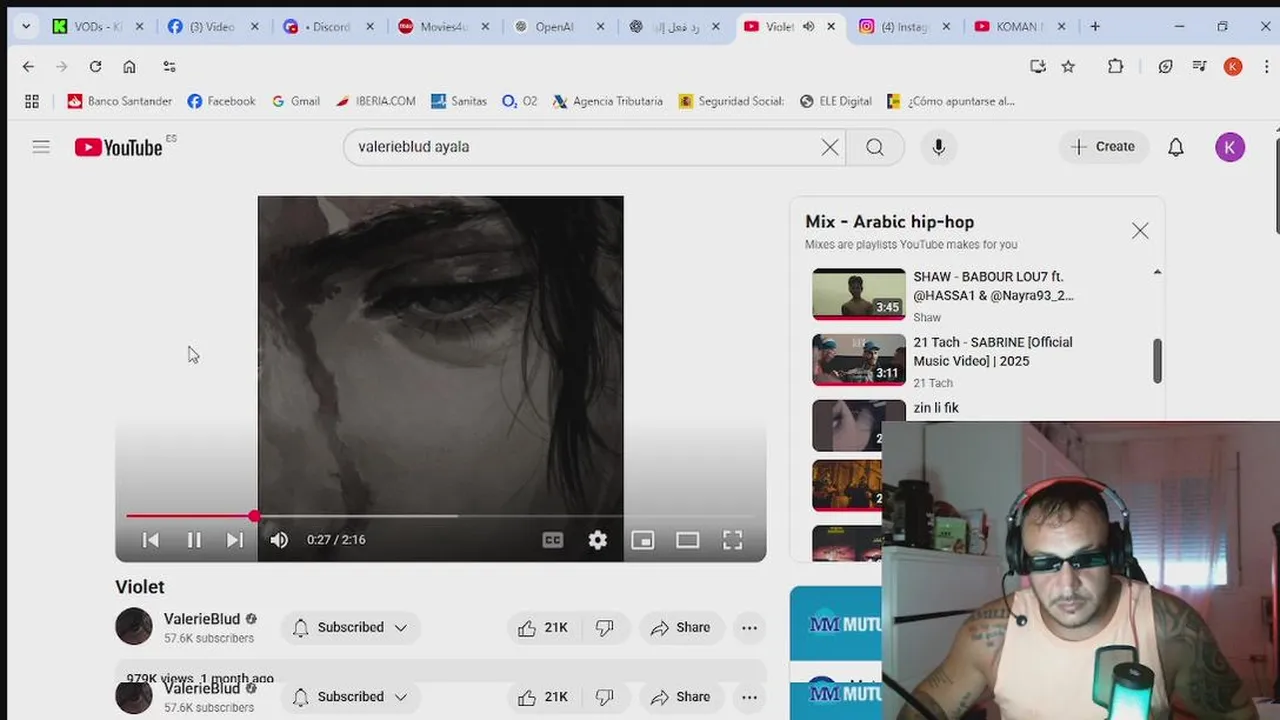
Task: Share the video under the Violet title
Action: click(681, 627)
